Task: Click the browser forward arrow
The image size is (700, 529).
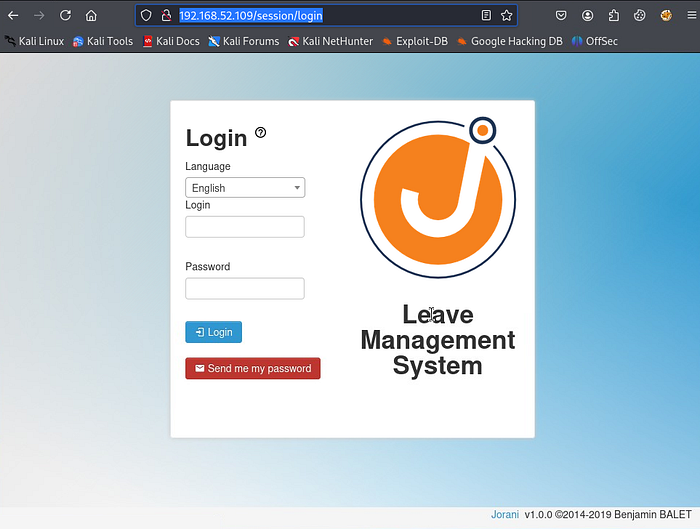Action: 39,16
